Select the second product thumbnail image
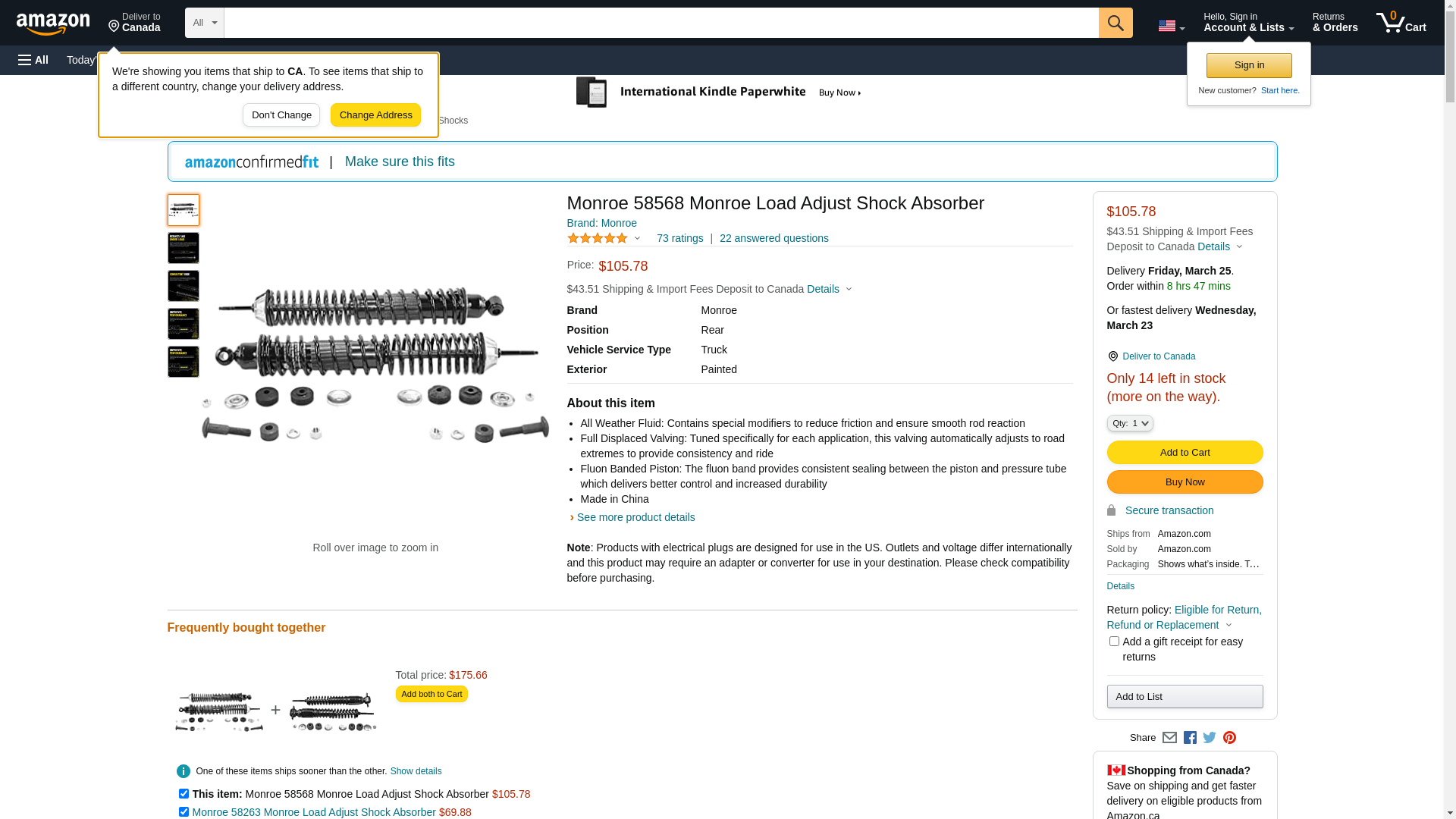 pyautogui.click(x=184, y=248)
